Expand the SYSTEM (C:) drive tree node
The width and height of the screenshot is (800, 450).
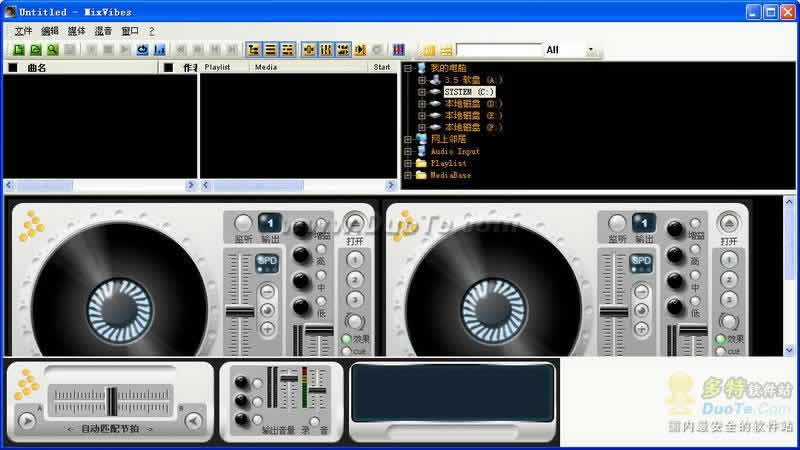pos(422,92)
